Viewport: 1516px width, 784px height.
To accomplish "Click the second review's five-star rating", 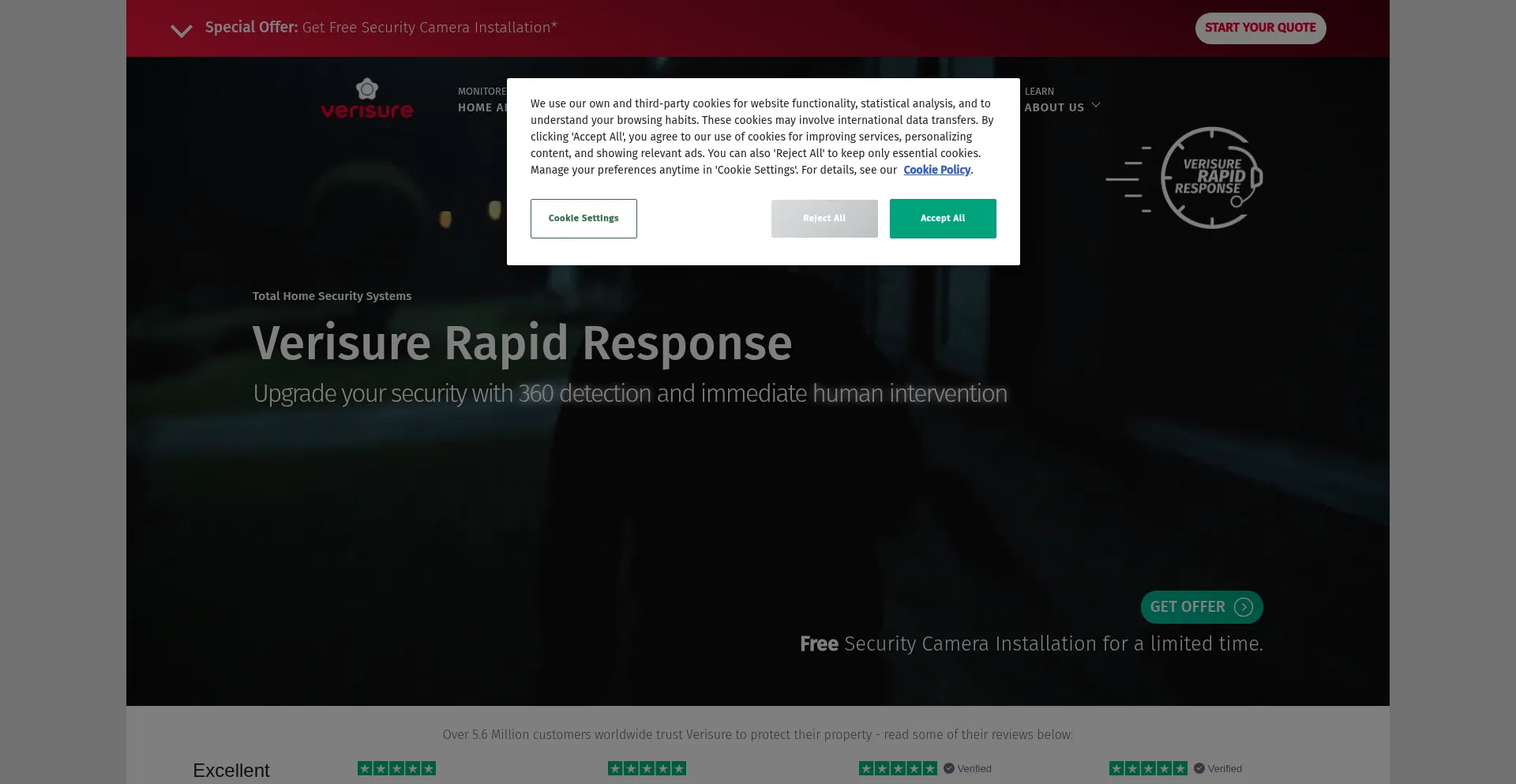I will click(647, 768).
